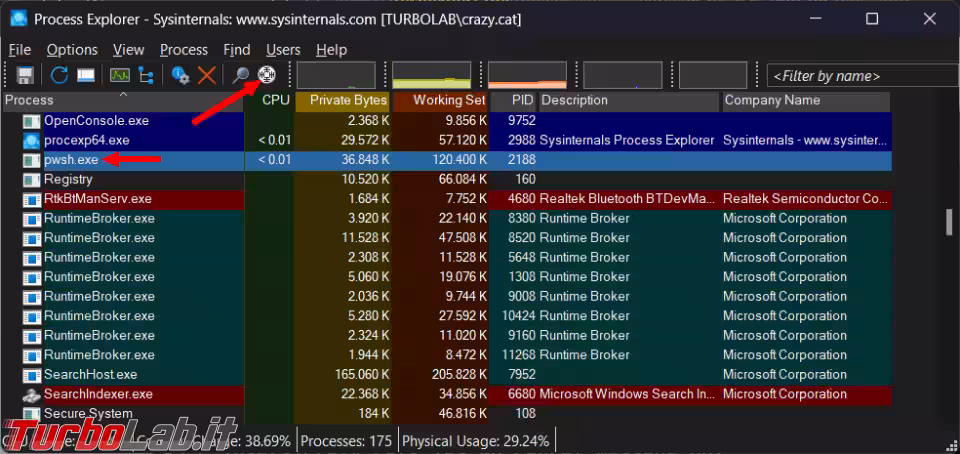Sort by the Description column header
This screenshot has height=454, width=960.
pyautogui.click(x=629, y=100)
